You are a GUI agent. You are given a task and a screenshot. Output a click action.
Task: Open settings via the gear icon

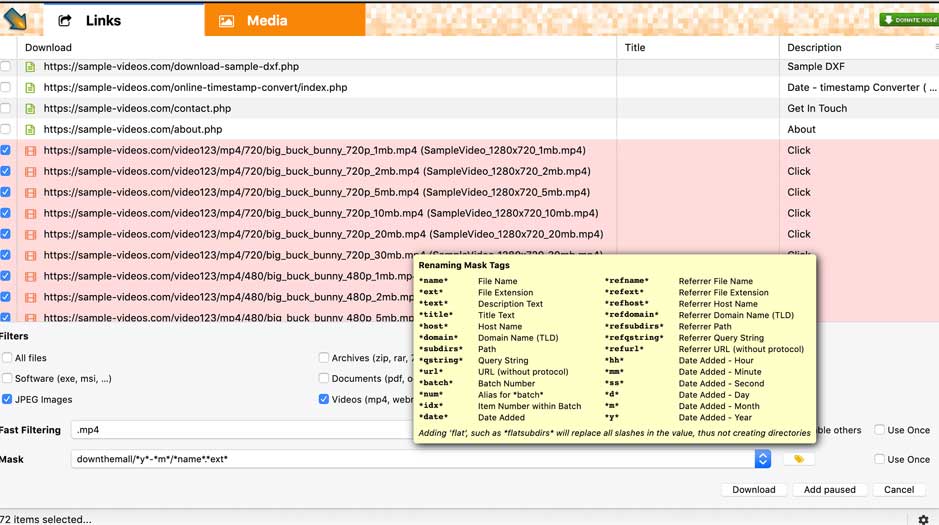pyautogui.click(x=923, y=519)
